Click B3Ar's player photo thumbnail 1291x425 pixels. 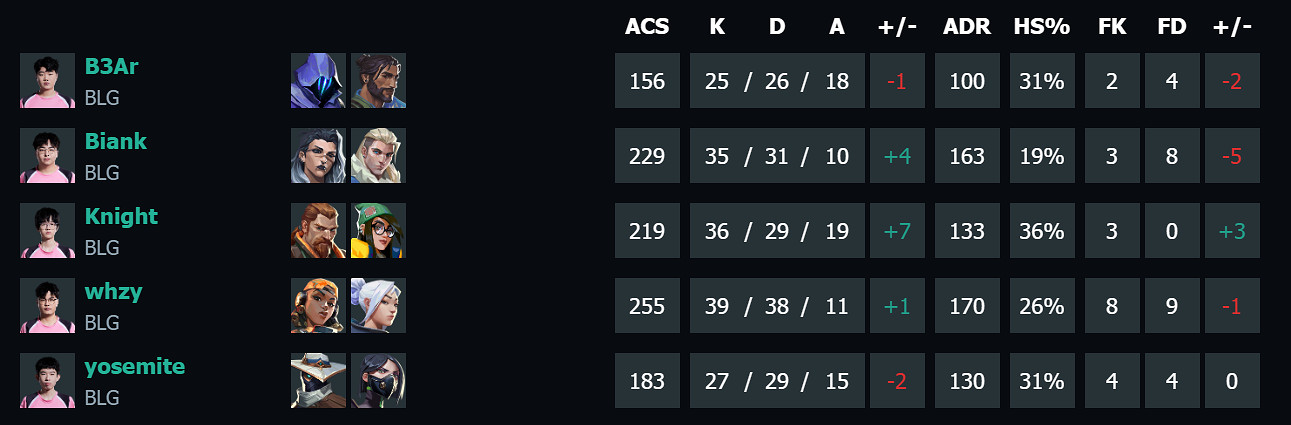(47, 81)
